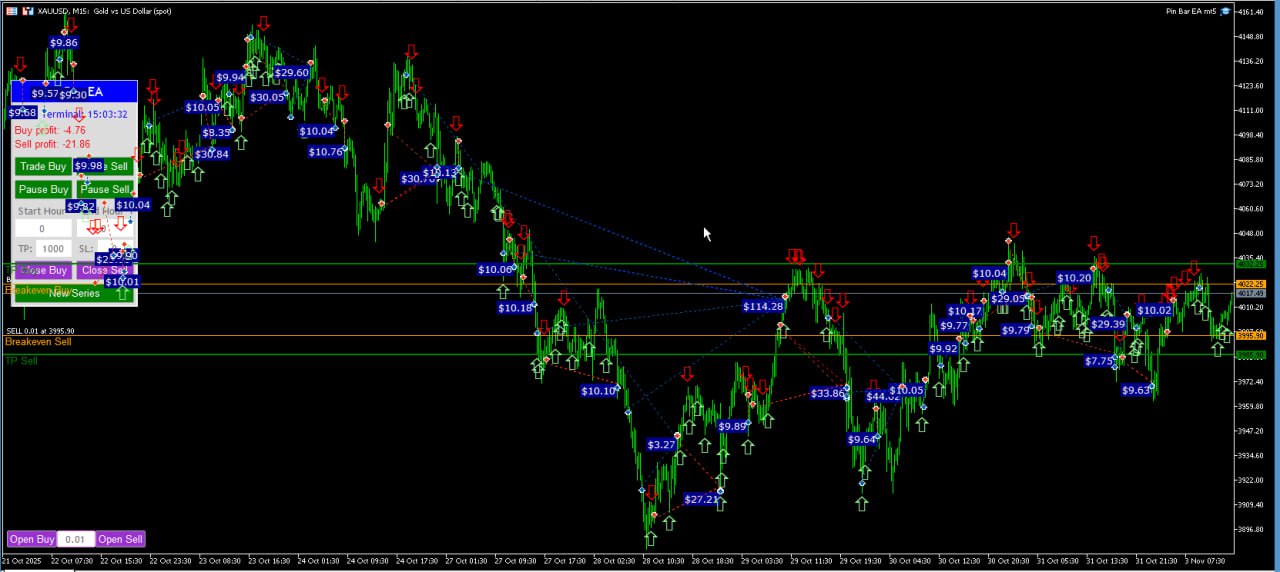Screen dimensions: 1280x572
Task: Select the SELL 0.01 at 3995.90 order label
Action: point(40,331)
